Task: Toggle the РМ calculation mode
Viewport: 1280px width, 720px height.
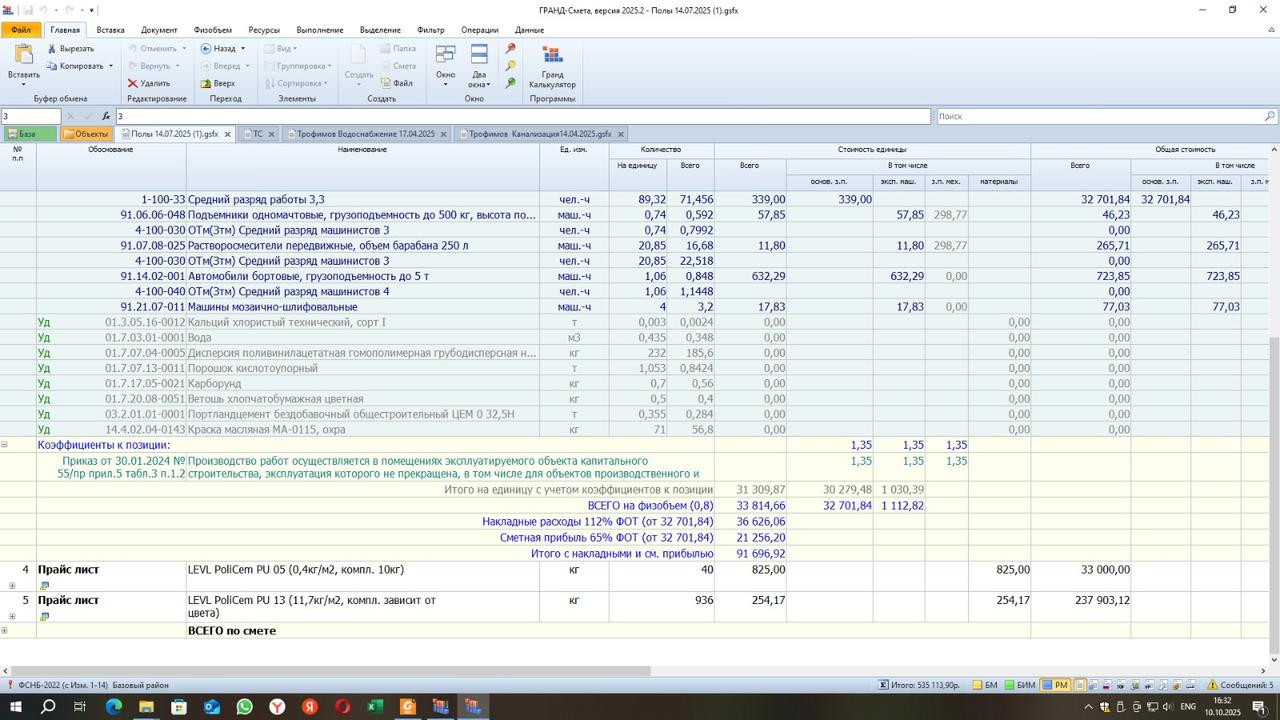Action: coord(1055,685)
